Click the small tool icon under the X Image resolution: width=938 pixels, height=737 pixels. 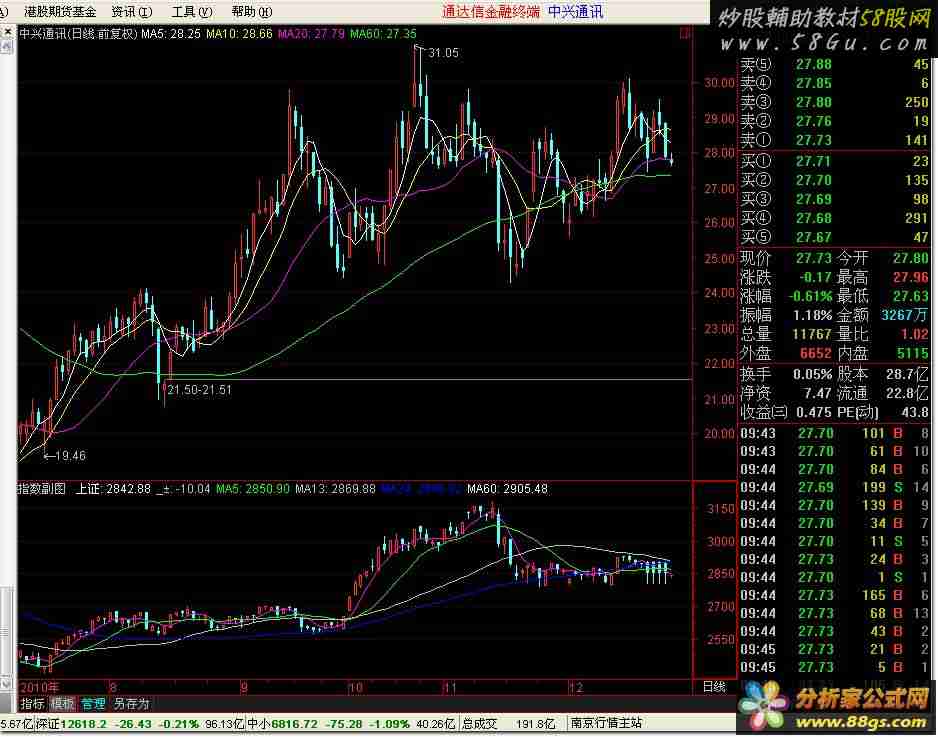pyautogui.click(x=7, y=46)
